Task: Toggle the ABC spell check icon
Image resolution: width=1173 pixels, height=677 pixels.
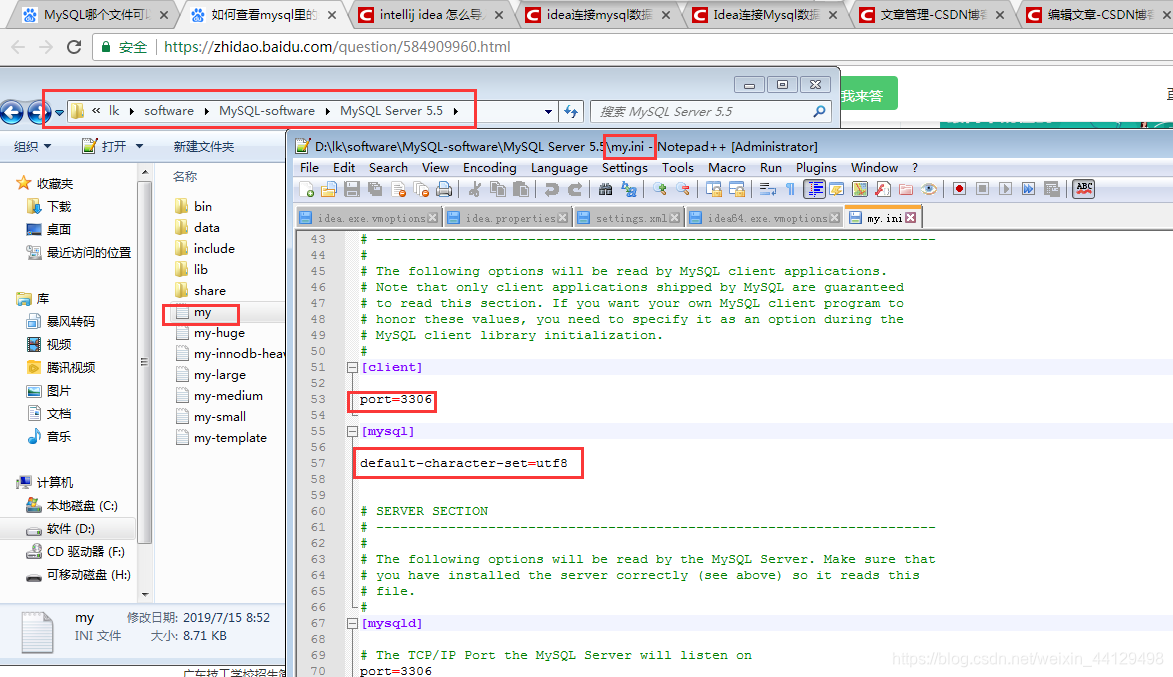Action: tap(1083, 189)
